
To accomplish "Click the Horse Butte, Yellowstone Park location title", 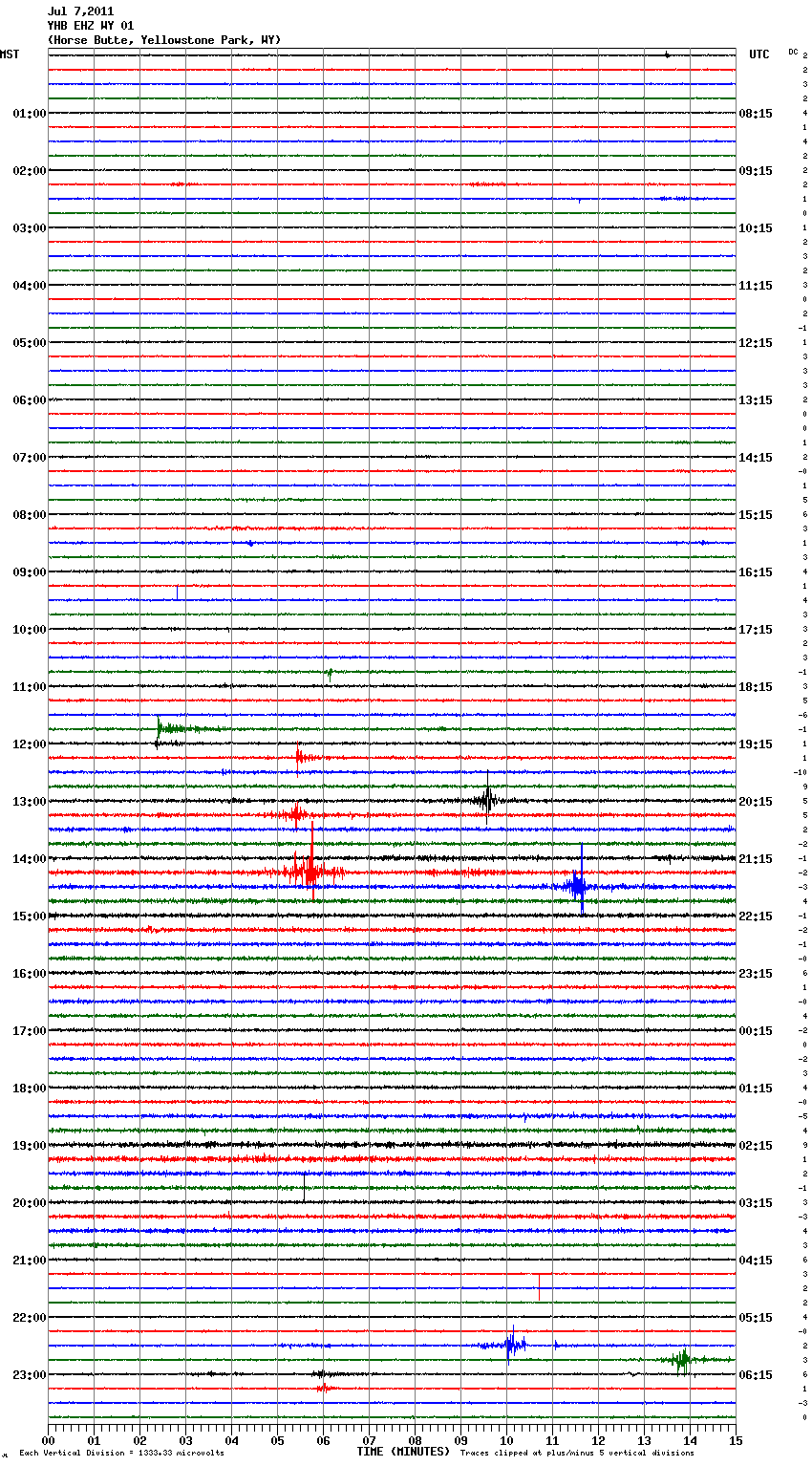I will [164, 40].
